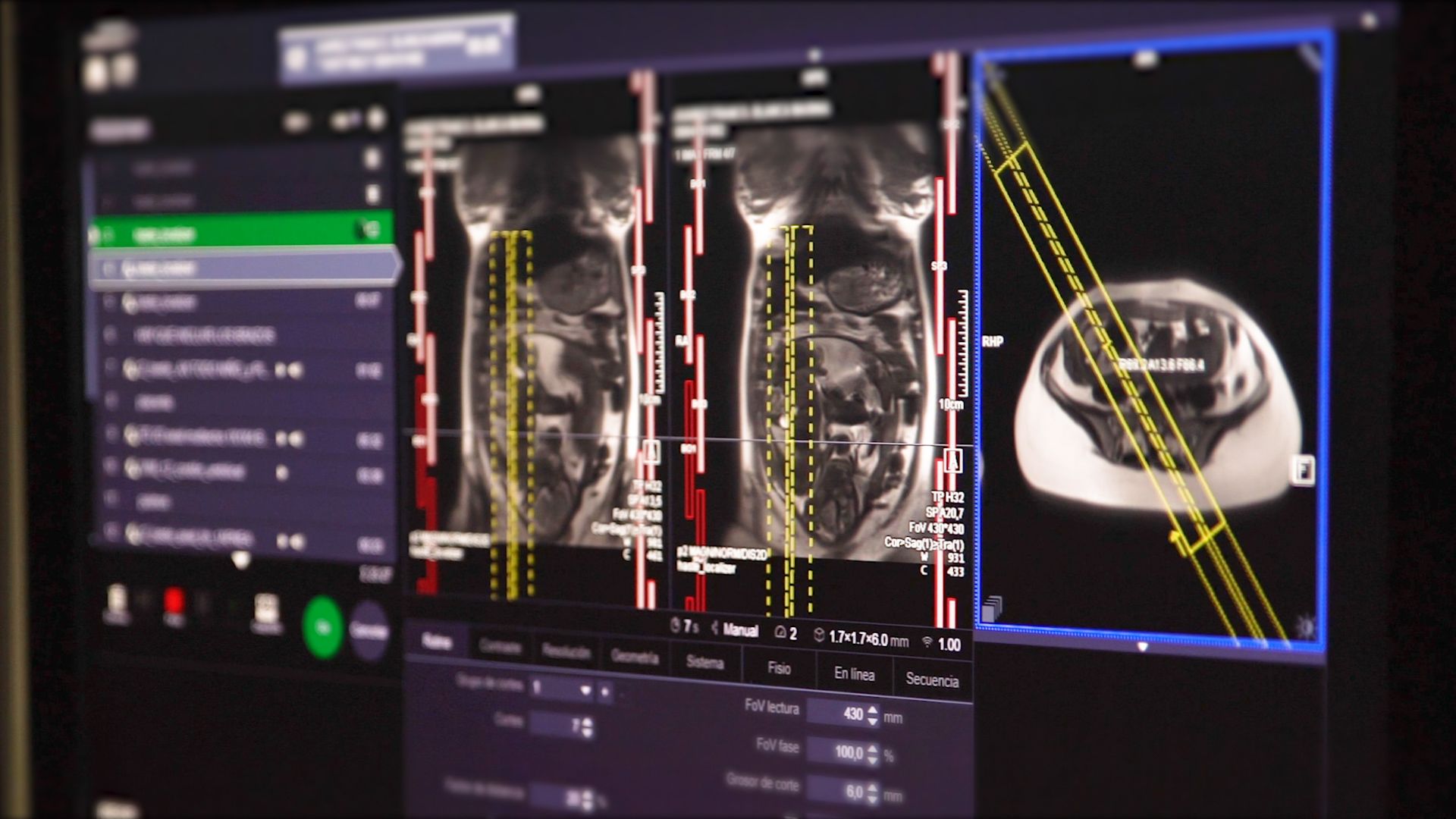Increase FoV lectura with up arrow
Image resolution: width=1456 pixels, height=819 pixels.
tap(873, 710)
